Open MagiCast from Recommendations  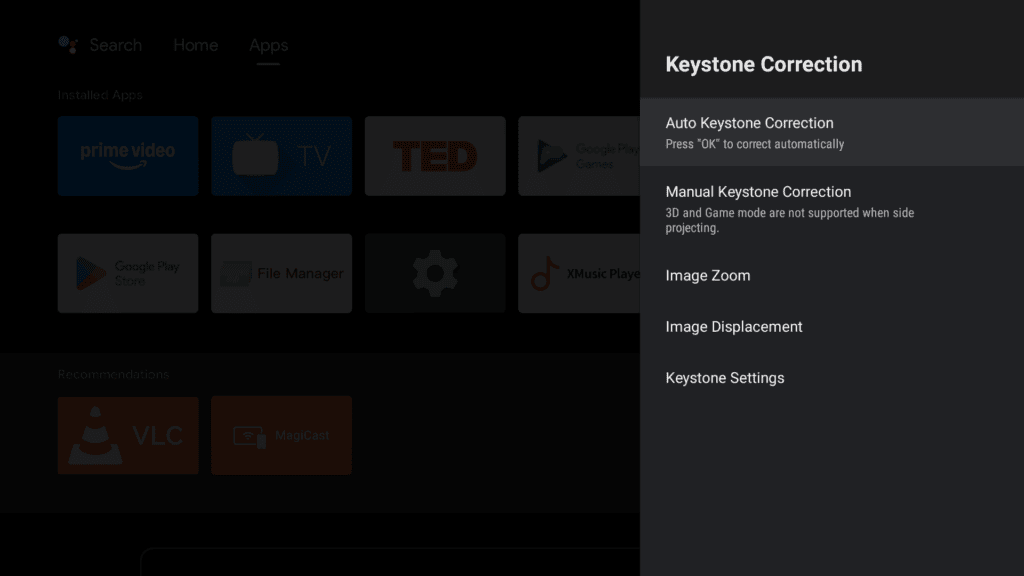pos(281,435)
